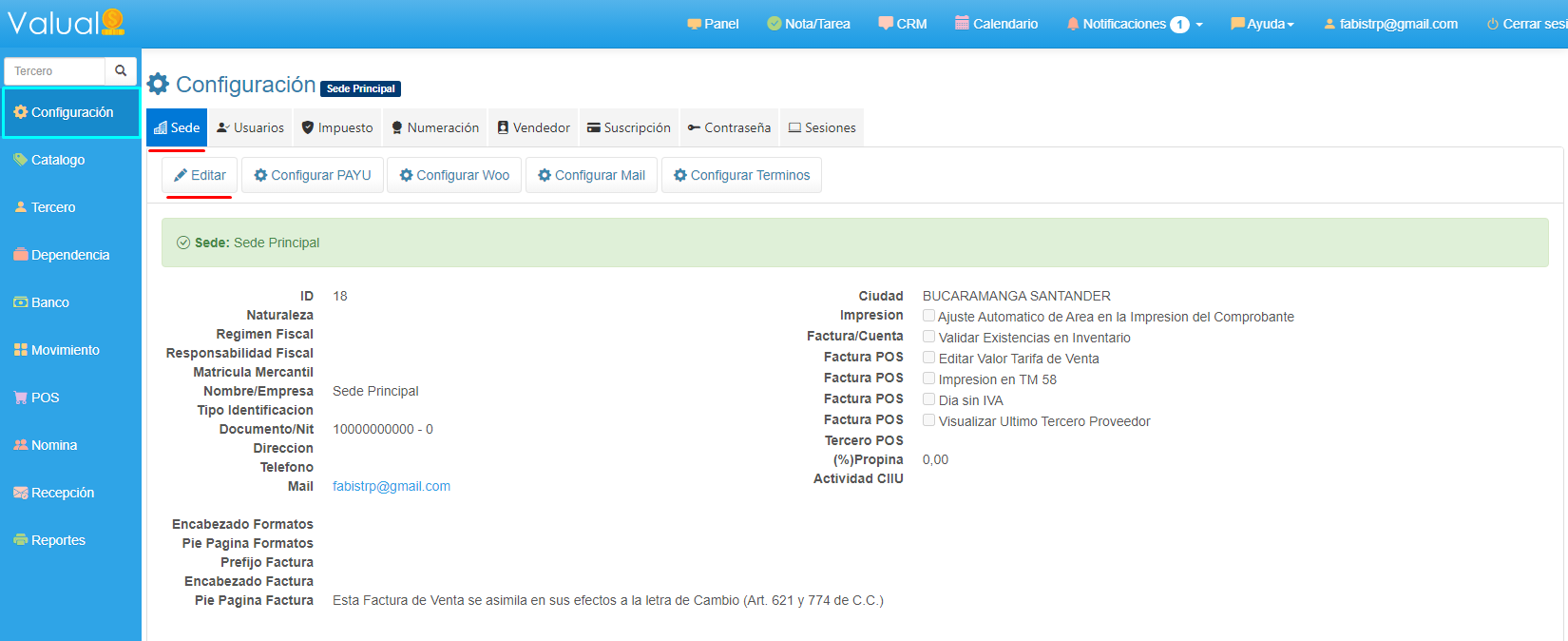
Task: Click the Editar button
Action: coord(200,175)
